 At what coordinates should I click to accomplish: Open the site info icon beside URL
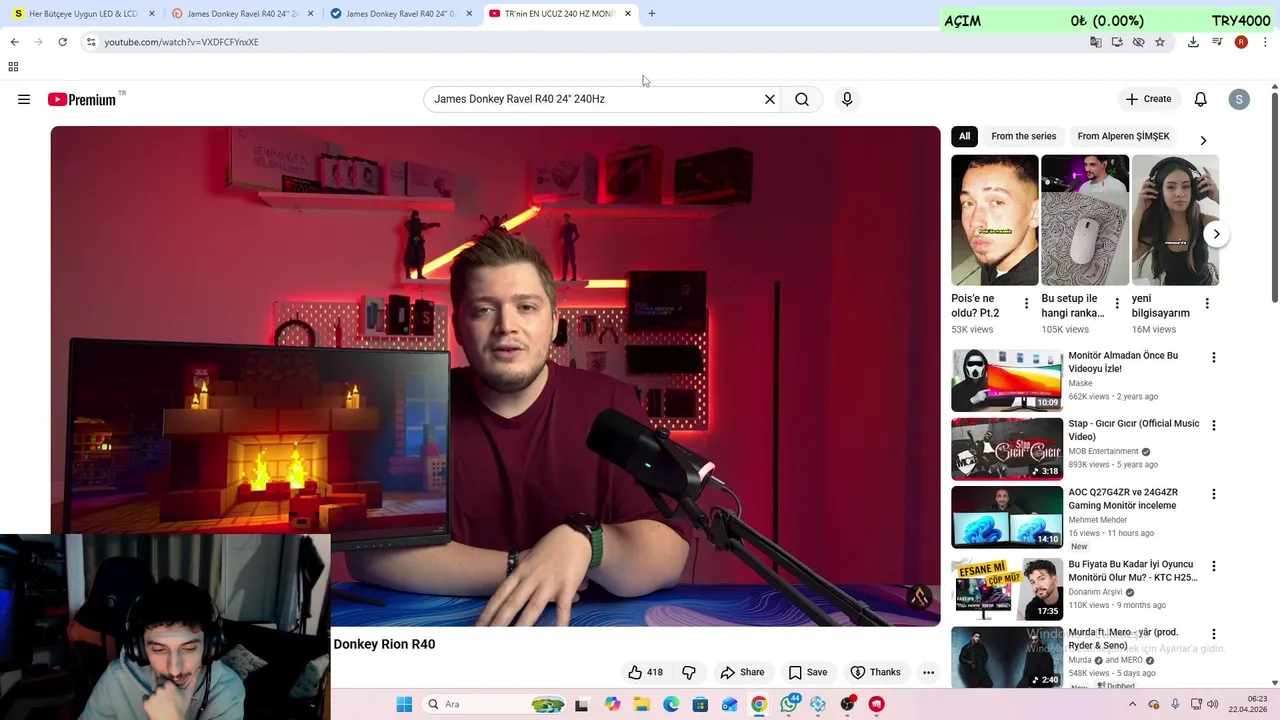(x=91, y=42)
